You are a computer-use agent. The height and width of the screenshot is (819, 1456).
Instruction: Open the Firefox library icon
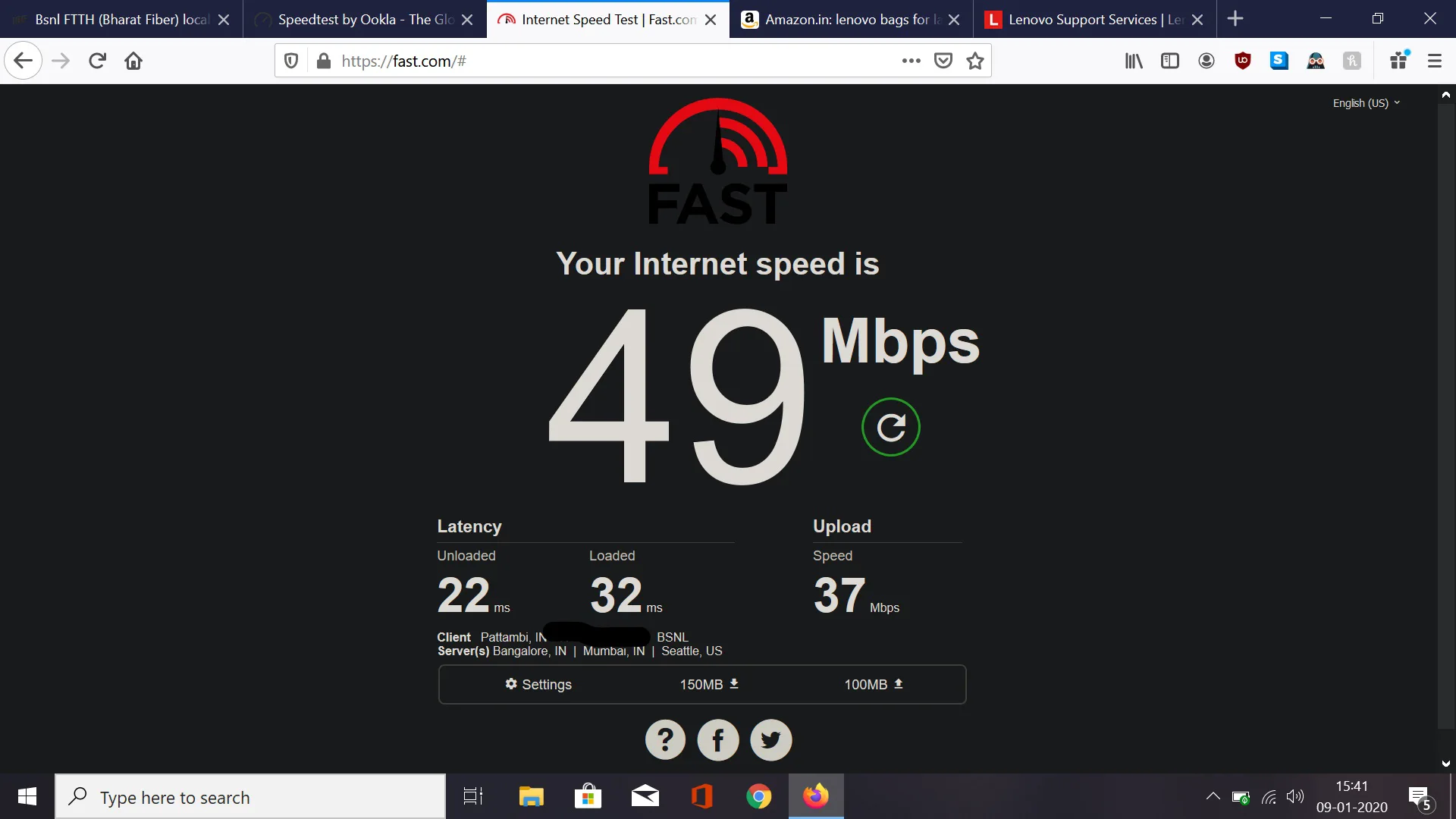point(1134,61)
